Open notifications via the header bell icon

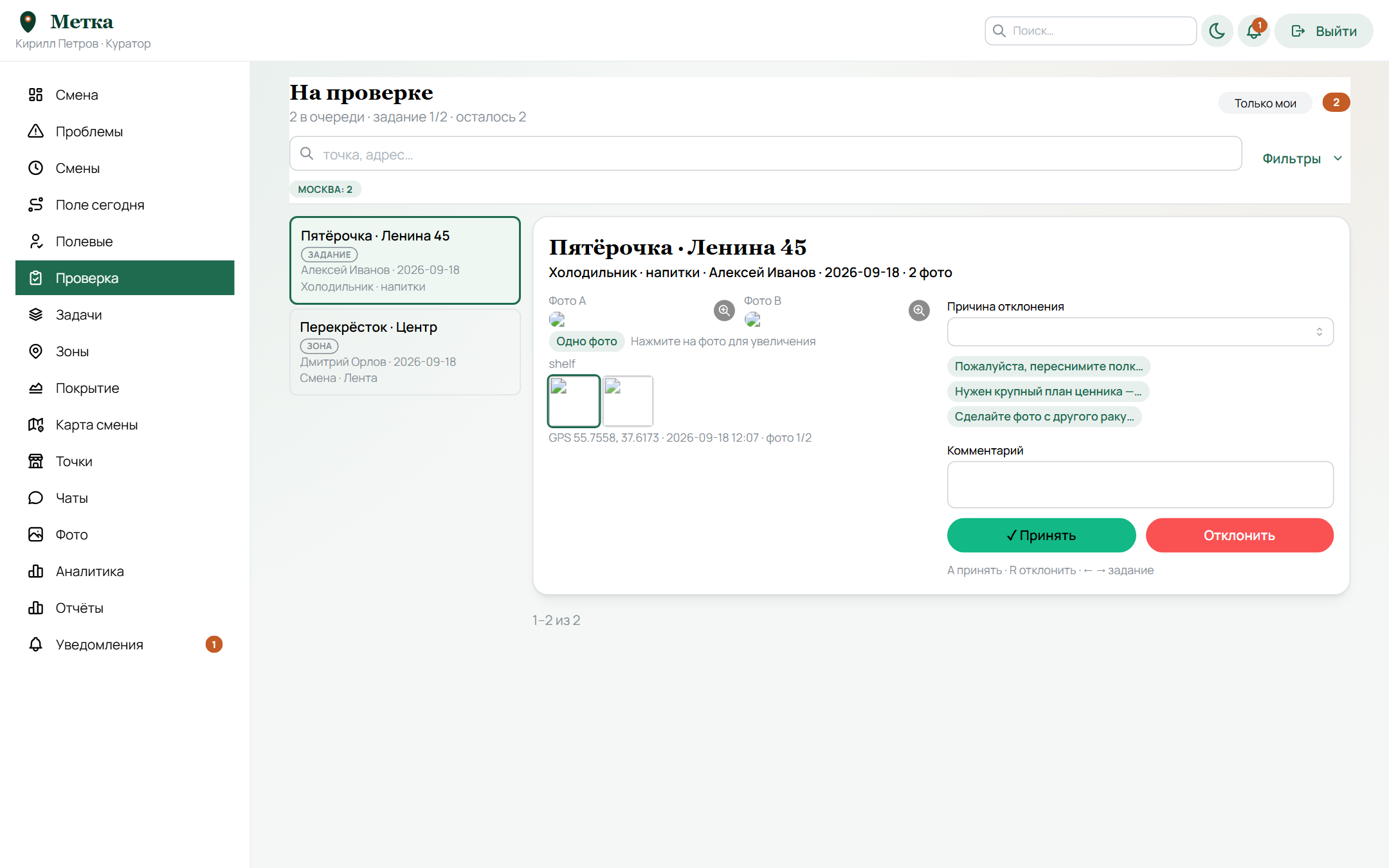click(1253, 31)
